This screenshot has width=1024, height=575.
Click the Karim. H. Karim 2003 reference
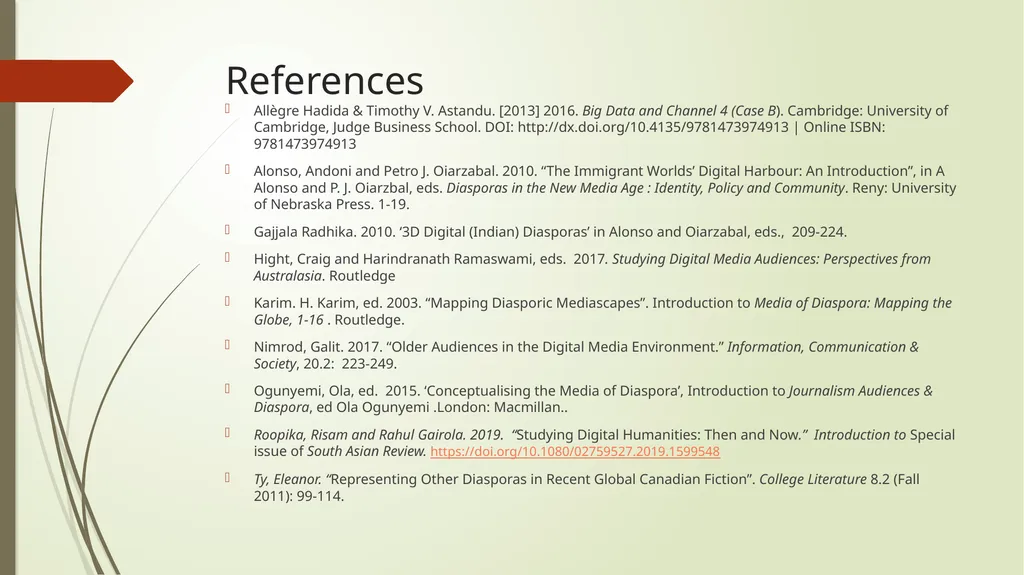(x=603, y=311)
